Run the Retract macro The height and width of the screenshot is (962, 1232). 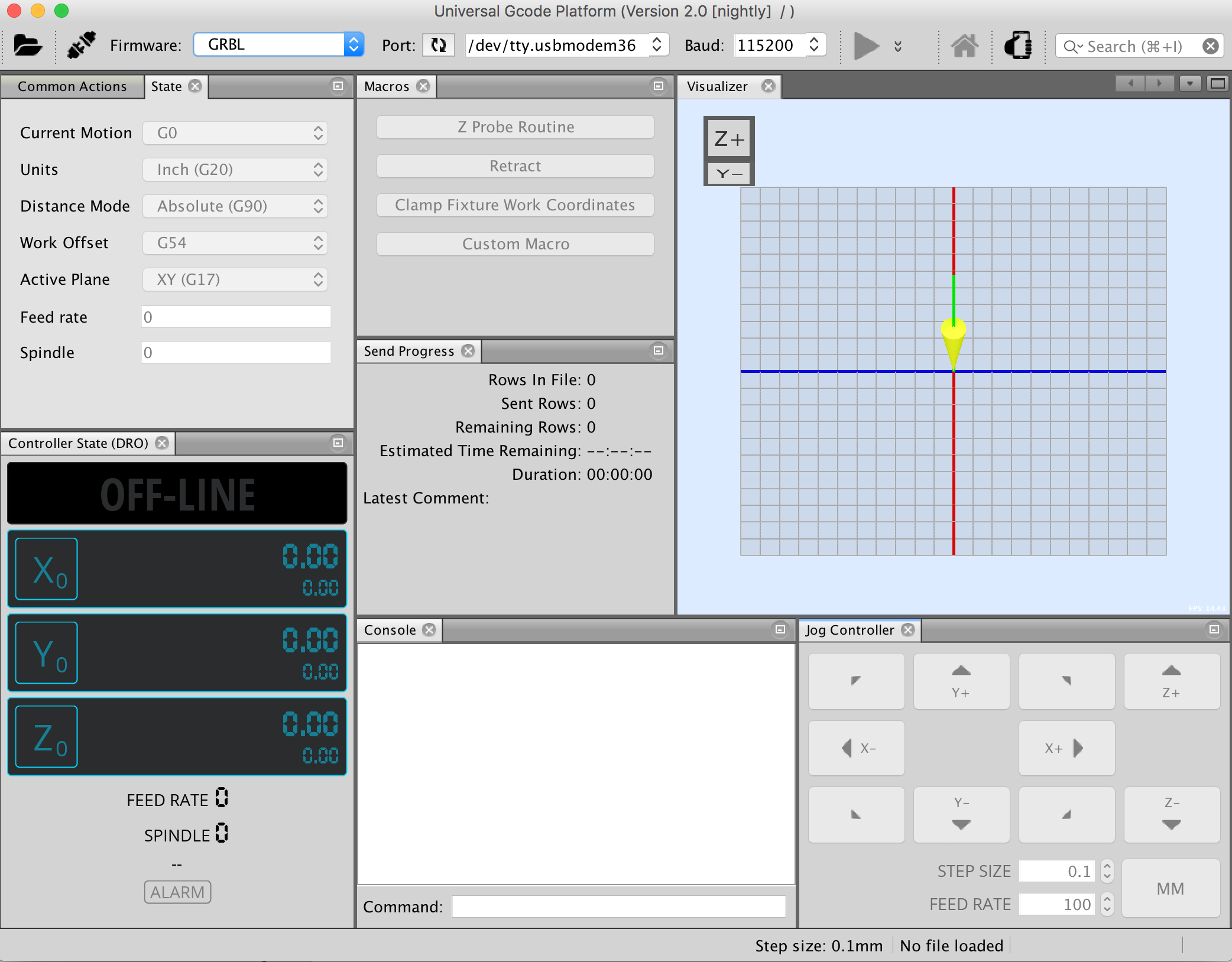pyautogui.click(x=514, y=166)
